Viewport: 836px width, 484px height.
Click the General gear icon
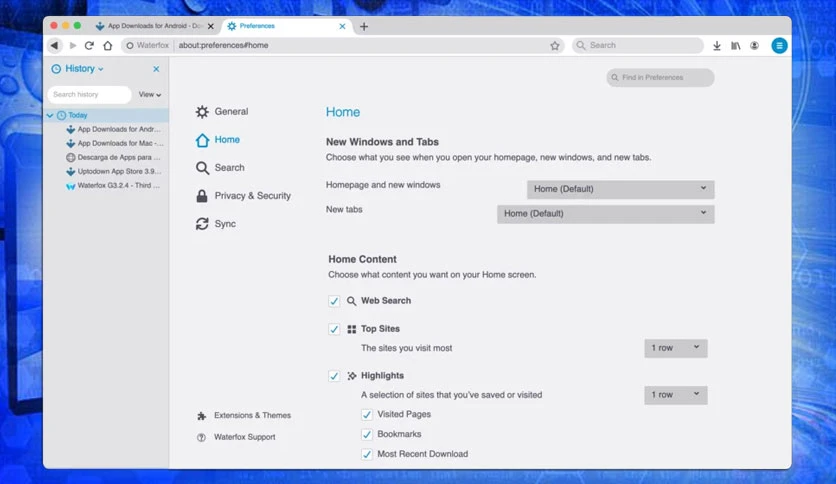click(202, 111)
